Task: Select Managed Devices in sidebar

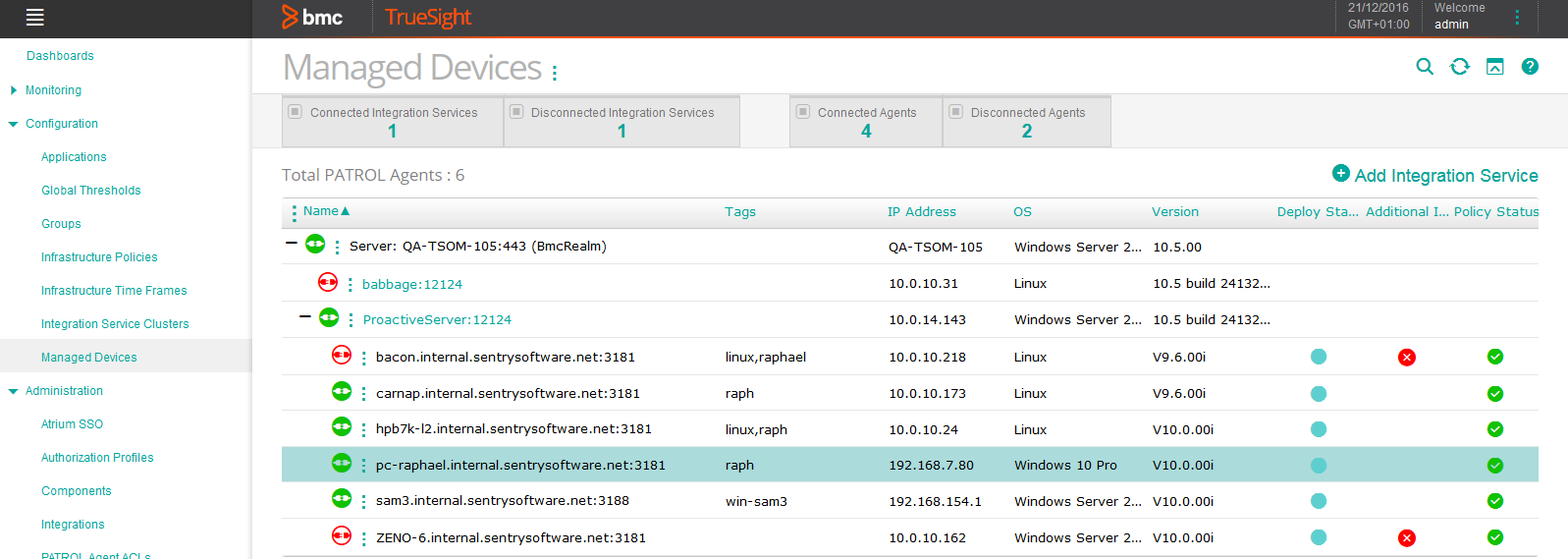Action: click(89, 358)
